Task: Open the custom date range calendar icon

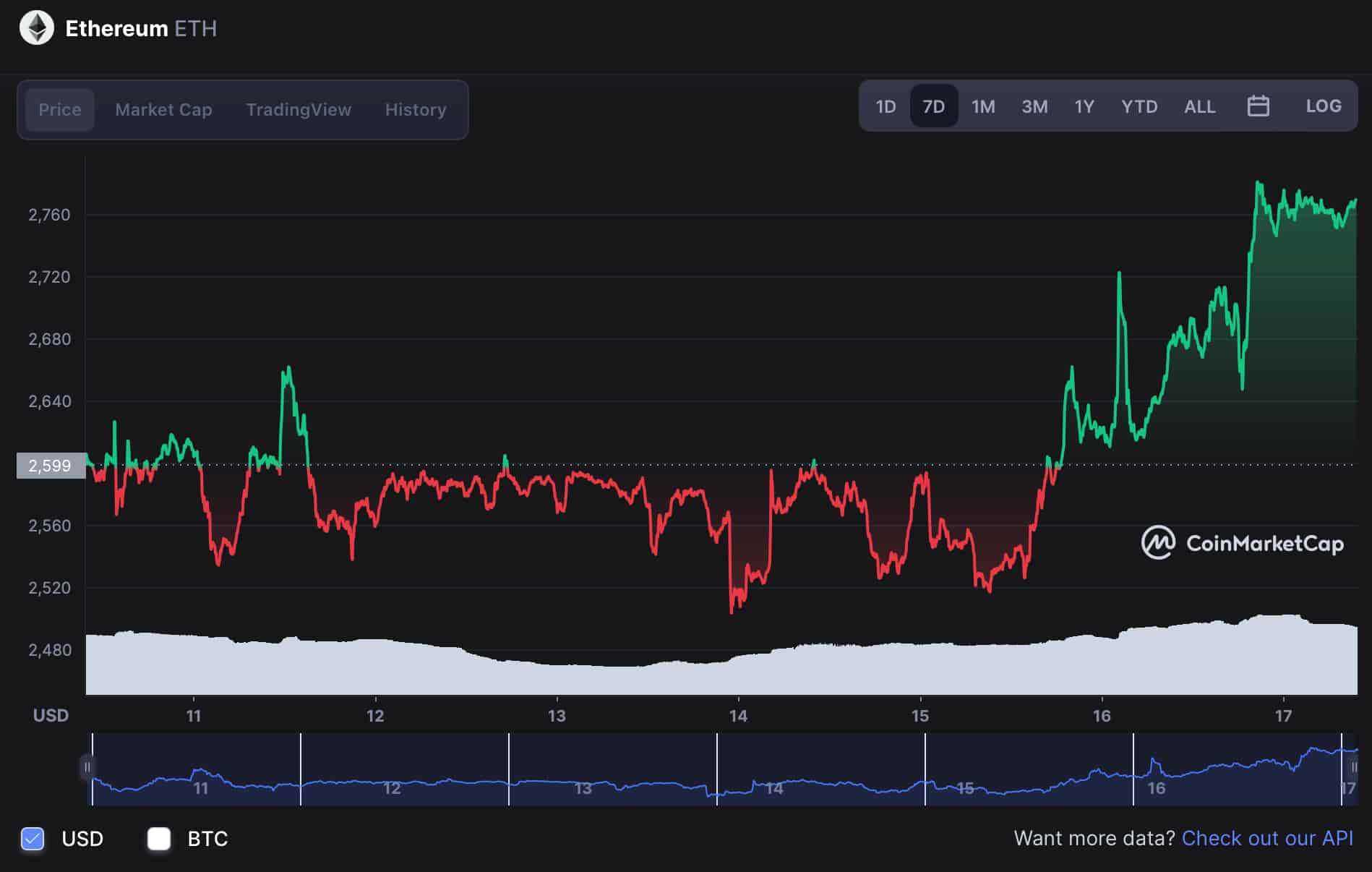Action: click(x=1258, y=106)
